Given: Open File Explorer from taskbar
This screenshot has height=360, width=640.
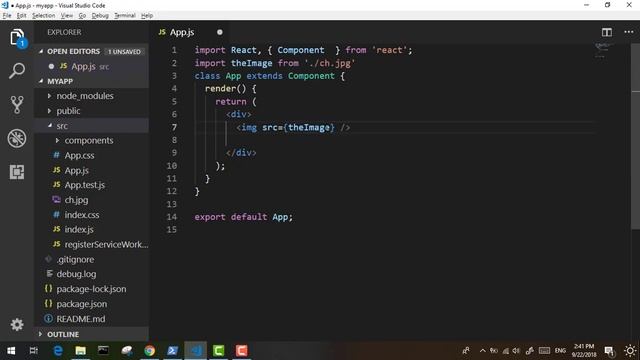Looking at the screenshot, I should pyautogui.click(x=80, y=351).
